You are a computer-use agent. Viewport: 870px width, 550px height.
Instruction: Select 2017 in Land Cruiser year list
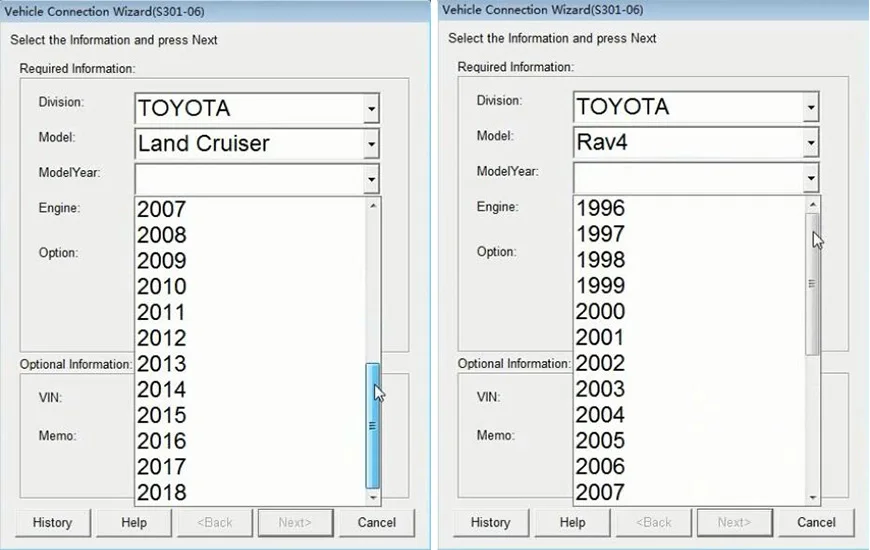(250, 467)
